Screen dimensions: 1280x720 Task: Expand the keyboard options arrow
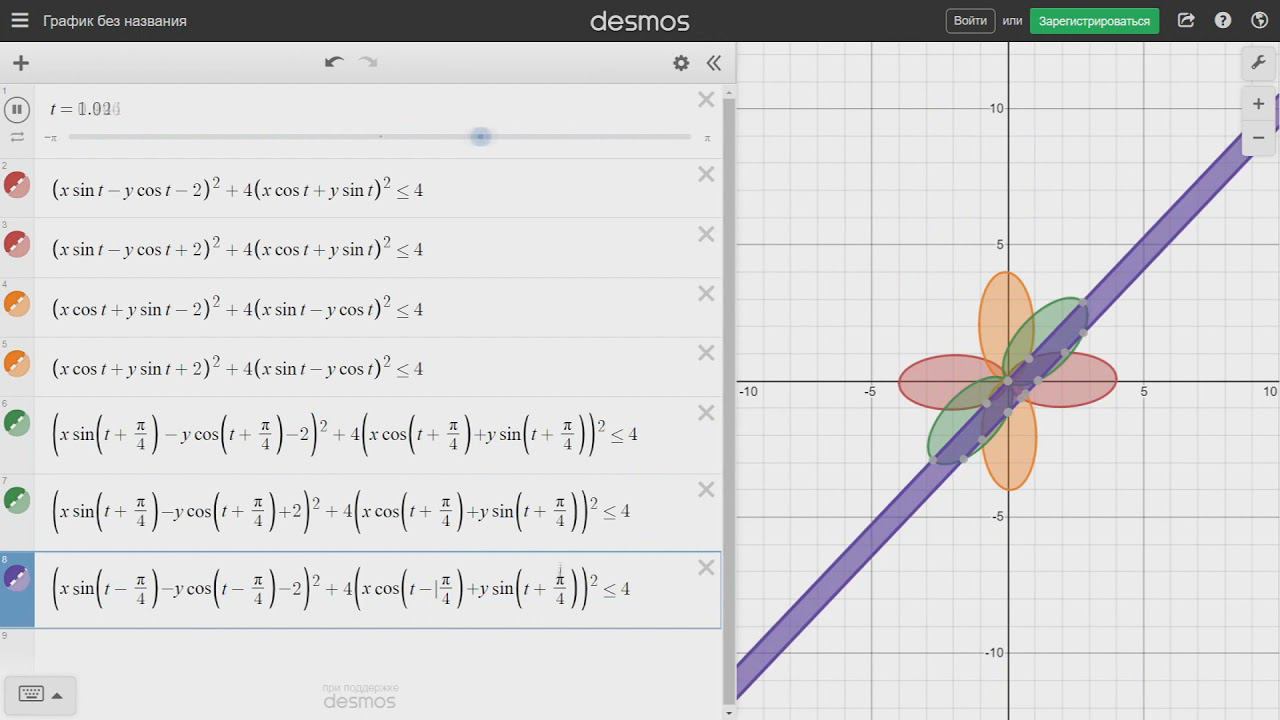point(58,696)
